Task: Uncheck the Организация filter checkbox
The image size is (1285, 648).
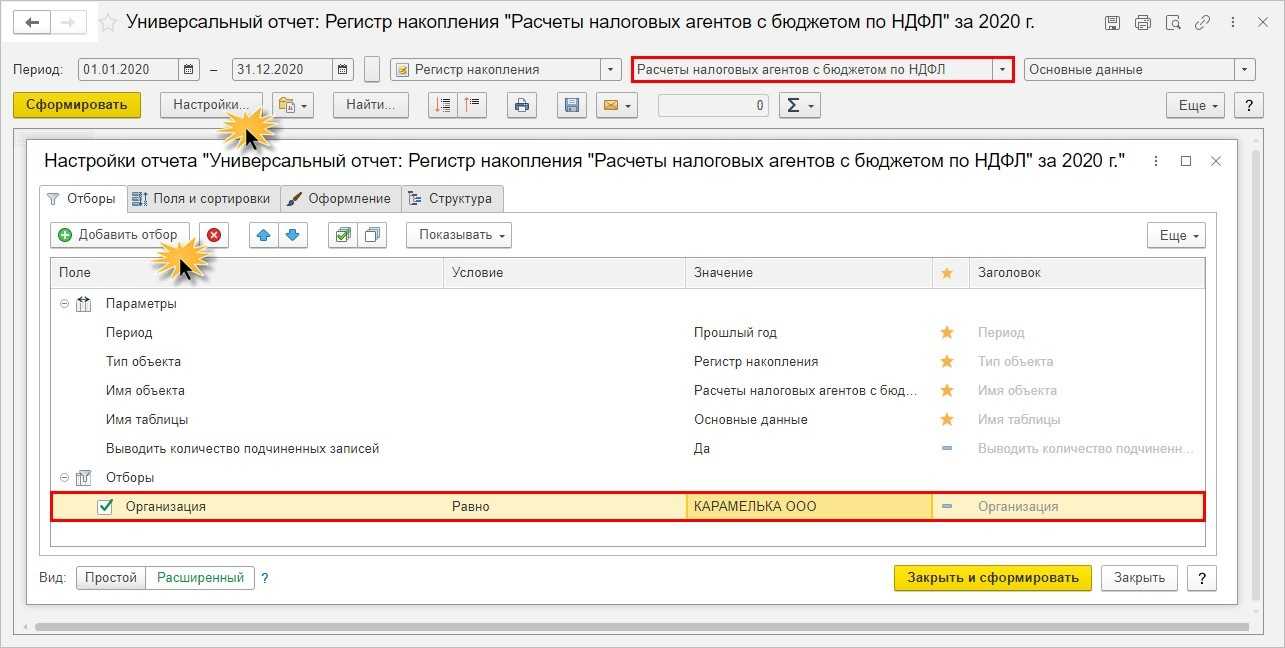Action: click(x=105, y=507)
